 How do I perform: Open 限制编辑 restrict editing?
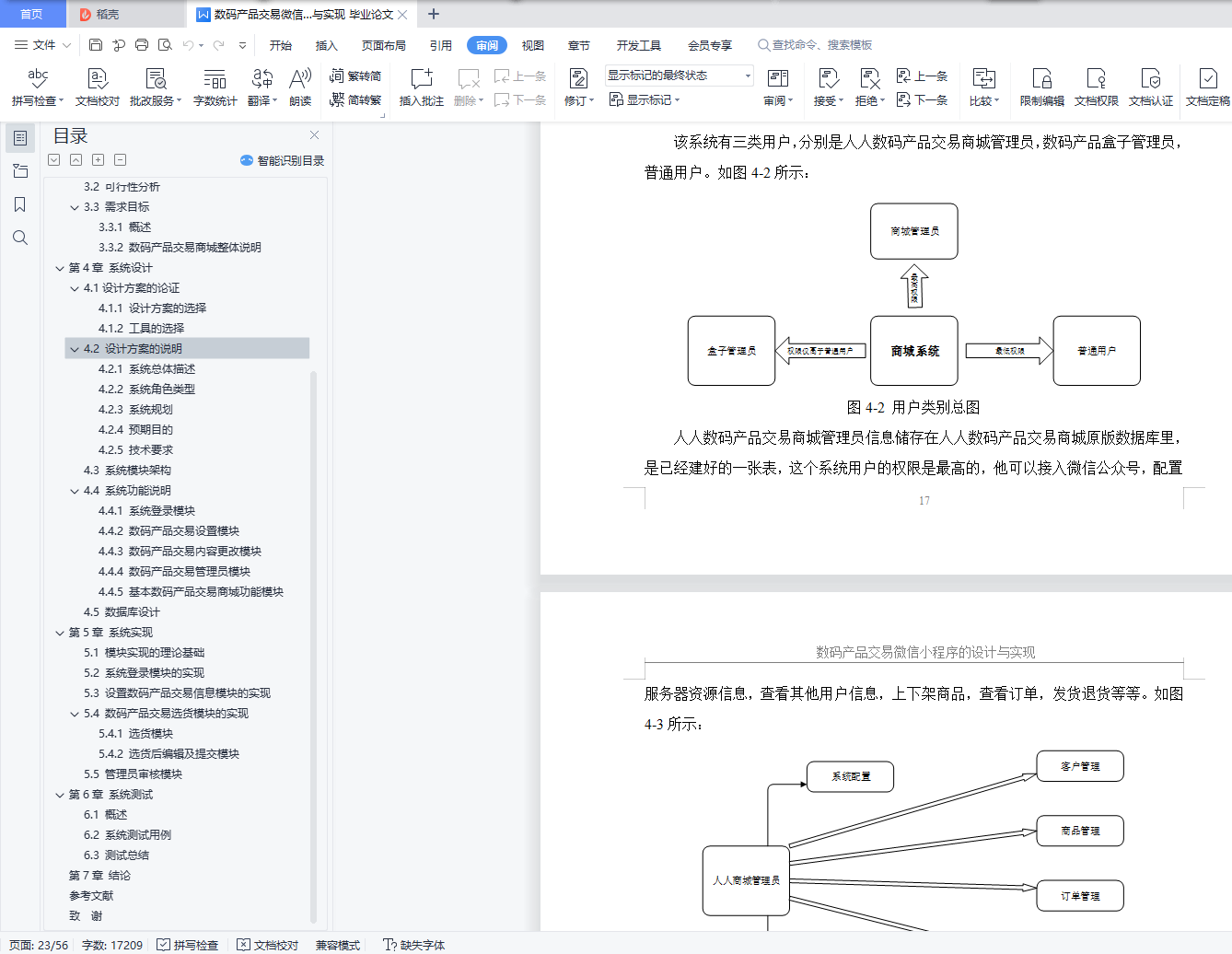[x=1042, y=87]
